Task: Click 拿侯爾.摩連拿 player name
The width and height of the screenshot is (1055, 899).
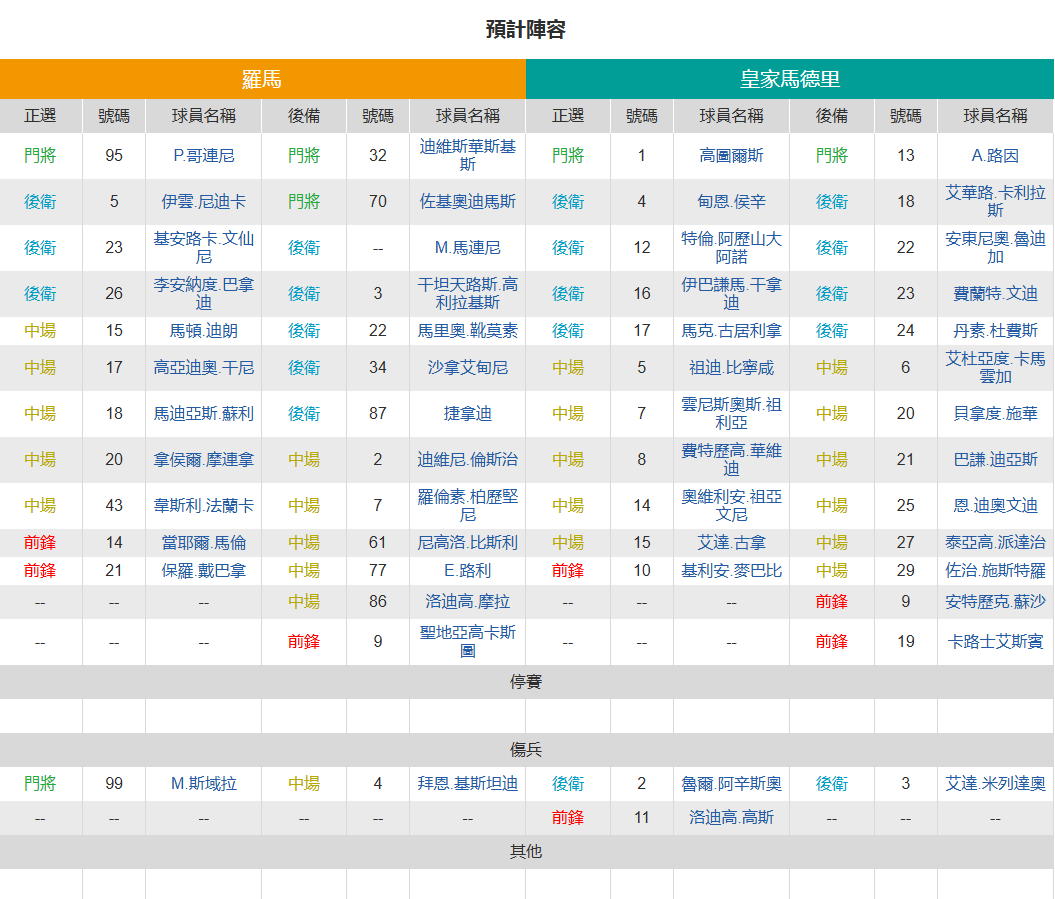Action: 203,460
